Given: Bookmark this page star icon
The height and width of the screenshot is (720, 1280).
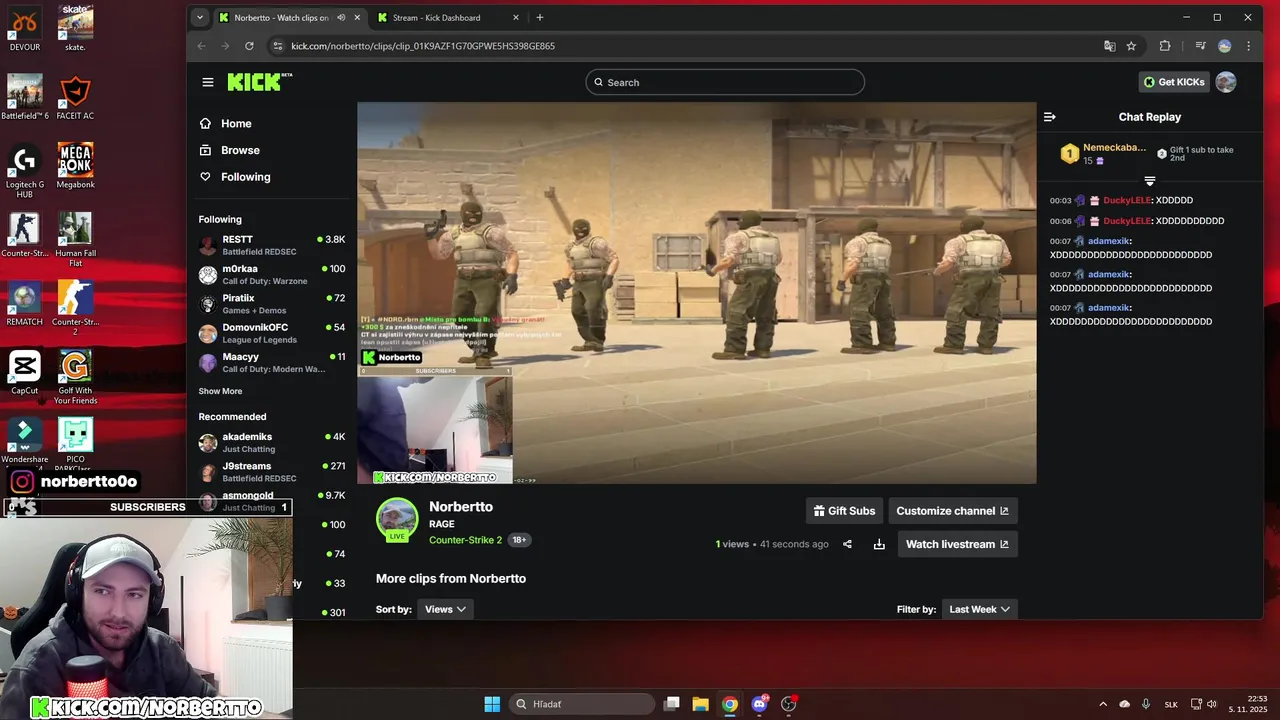Looking at the screenshot, I should click(1131, 46).
